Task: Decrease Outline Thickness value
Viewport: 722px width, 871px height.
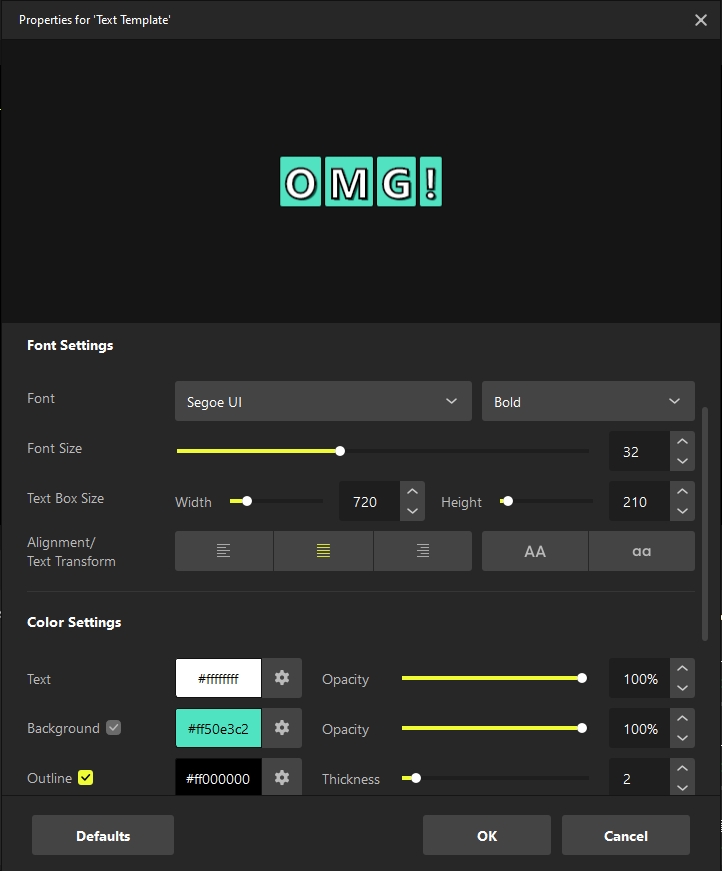Action: click(x=683, y=787)
